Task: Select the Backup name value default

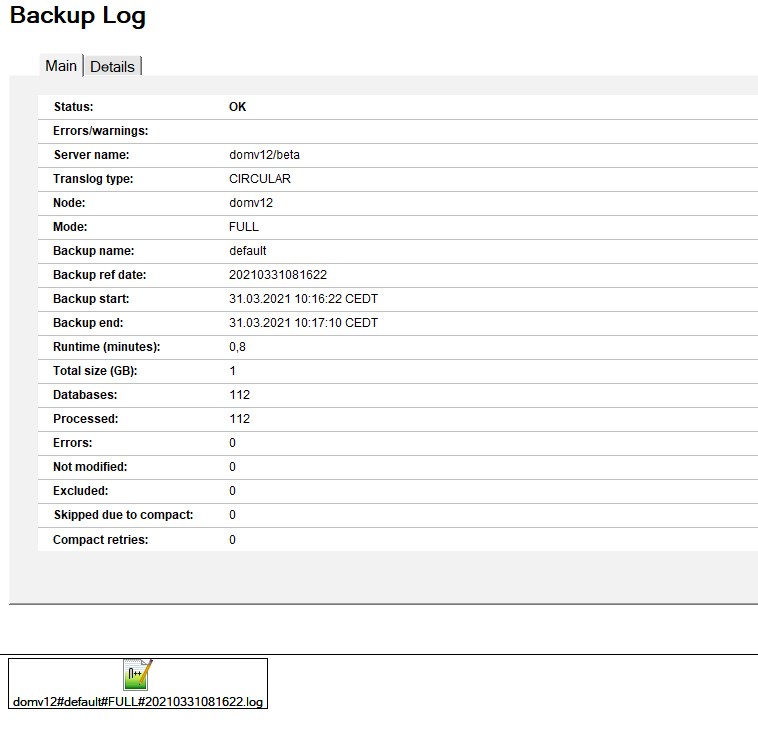Action: coord(248,251)
